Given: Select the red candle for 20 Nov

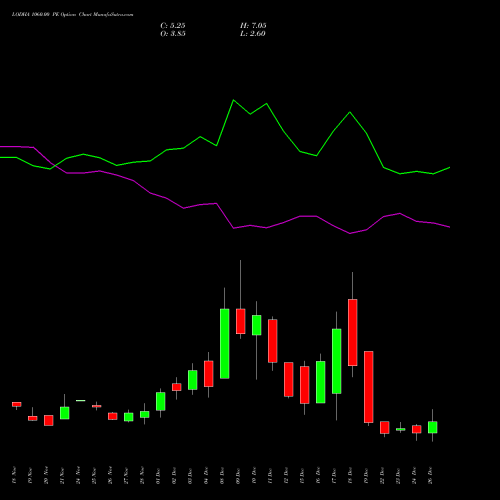Looking at the screenshot, I should [49, 420].
